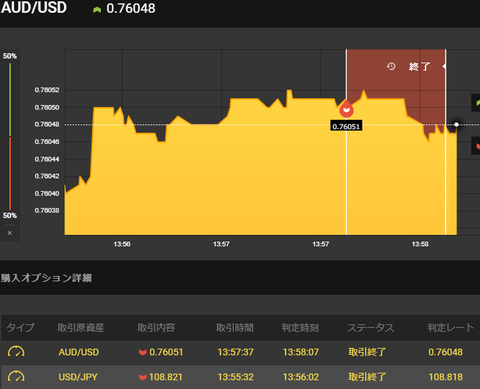Click 取引終了 status in AUD/USD row

click(x=367, y=352)
